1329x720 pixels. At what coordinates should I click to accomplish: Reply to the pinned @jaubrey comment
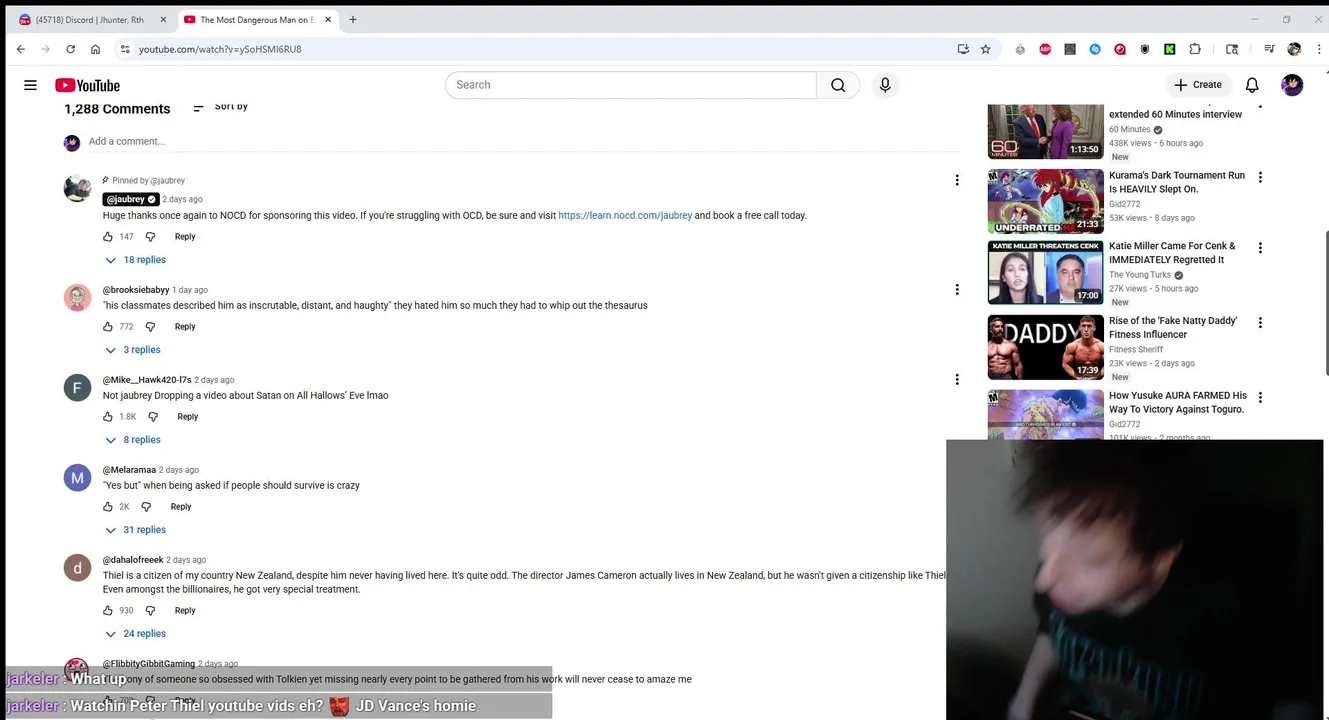coord(185,237)
